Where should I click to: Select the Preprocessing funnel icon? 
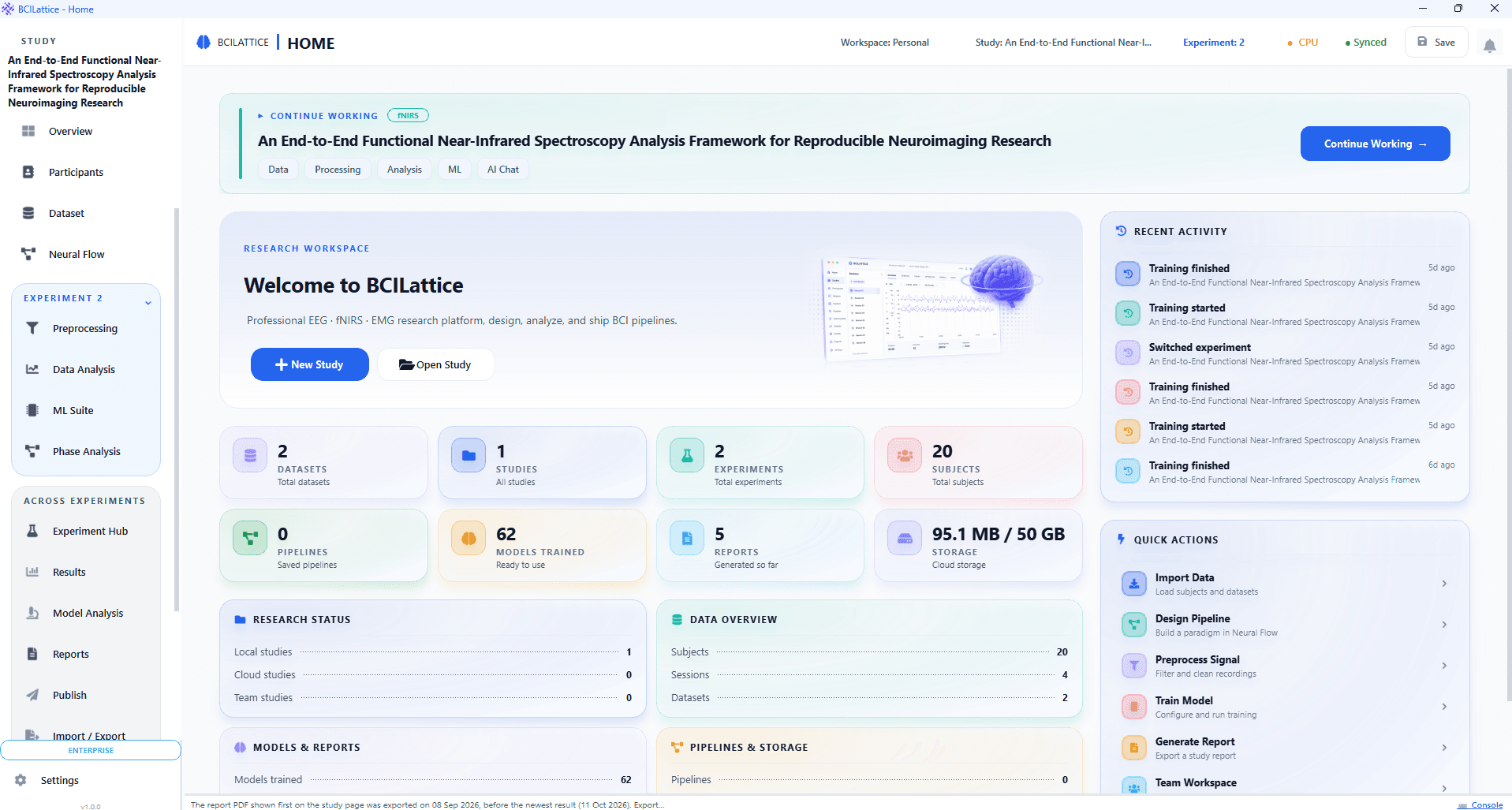(32, 328)
